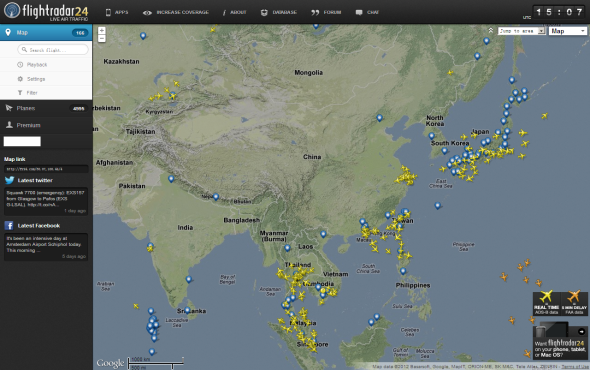Click the Planes cursor icon in sidebar
The height and width of the screenshot is (370, 590).
tap(9, 108)
